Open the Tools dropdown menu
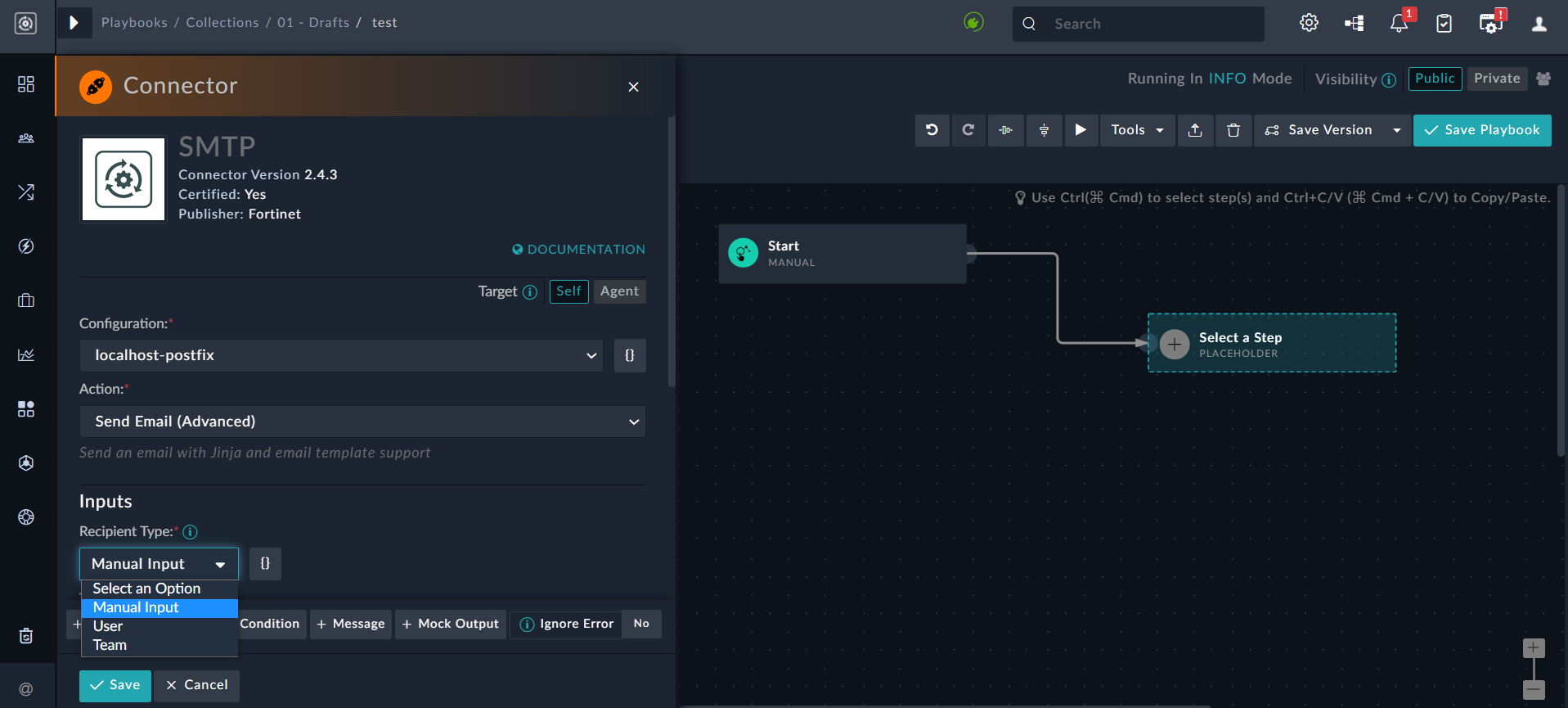This screenshot has height=708, width=1568. [x=1137, y=130]
